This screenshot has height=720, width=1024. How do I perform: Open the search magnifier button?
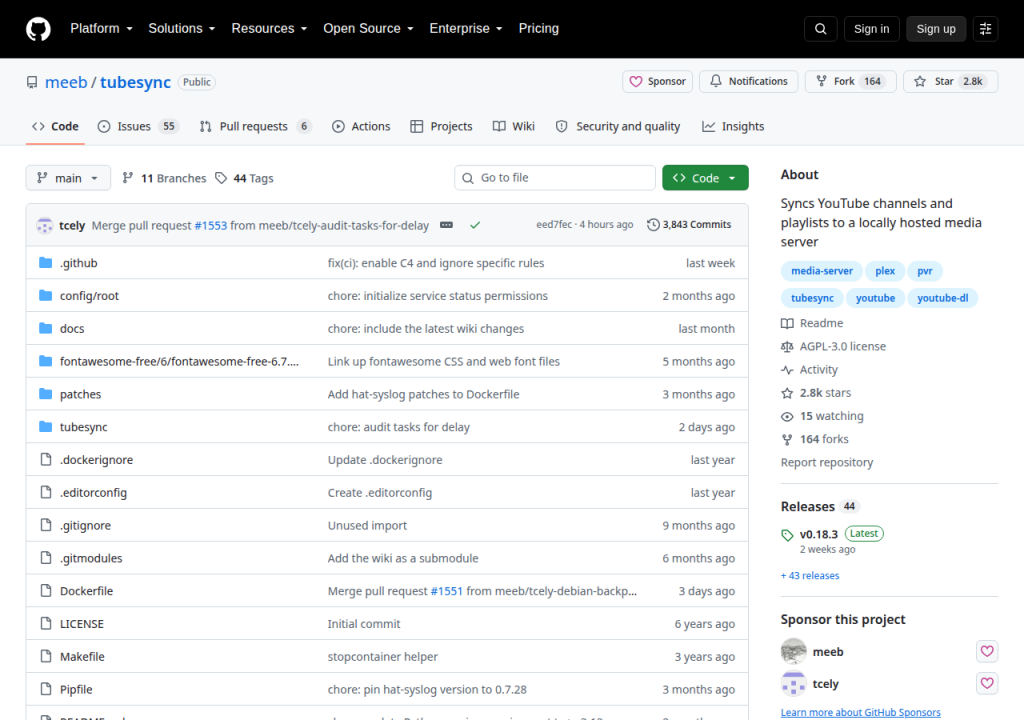tap(820, 29)
